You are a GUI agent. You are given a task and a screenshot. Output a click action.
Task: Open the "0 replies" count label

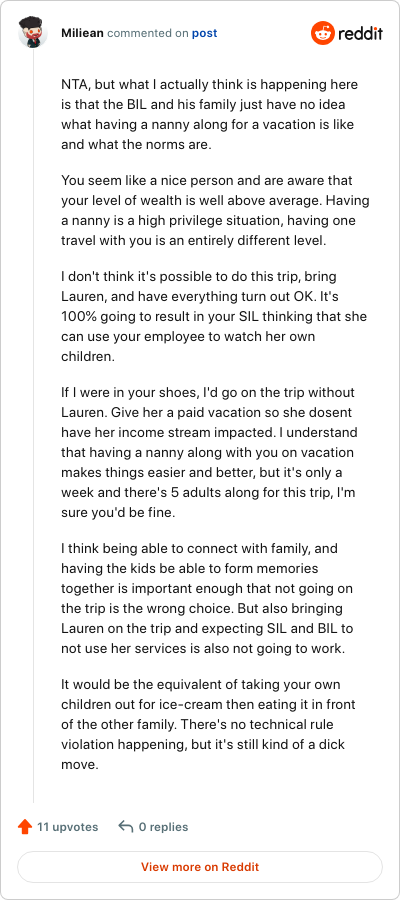[164, 827]
